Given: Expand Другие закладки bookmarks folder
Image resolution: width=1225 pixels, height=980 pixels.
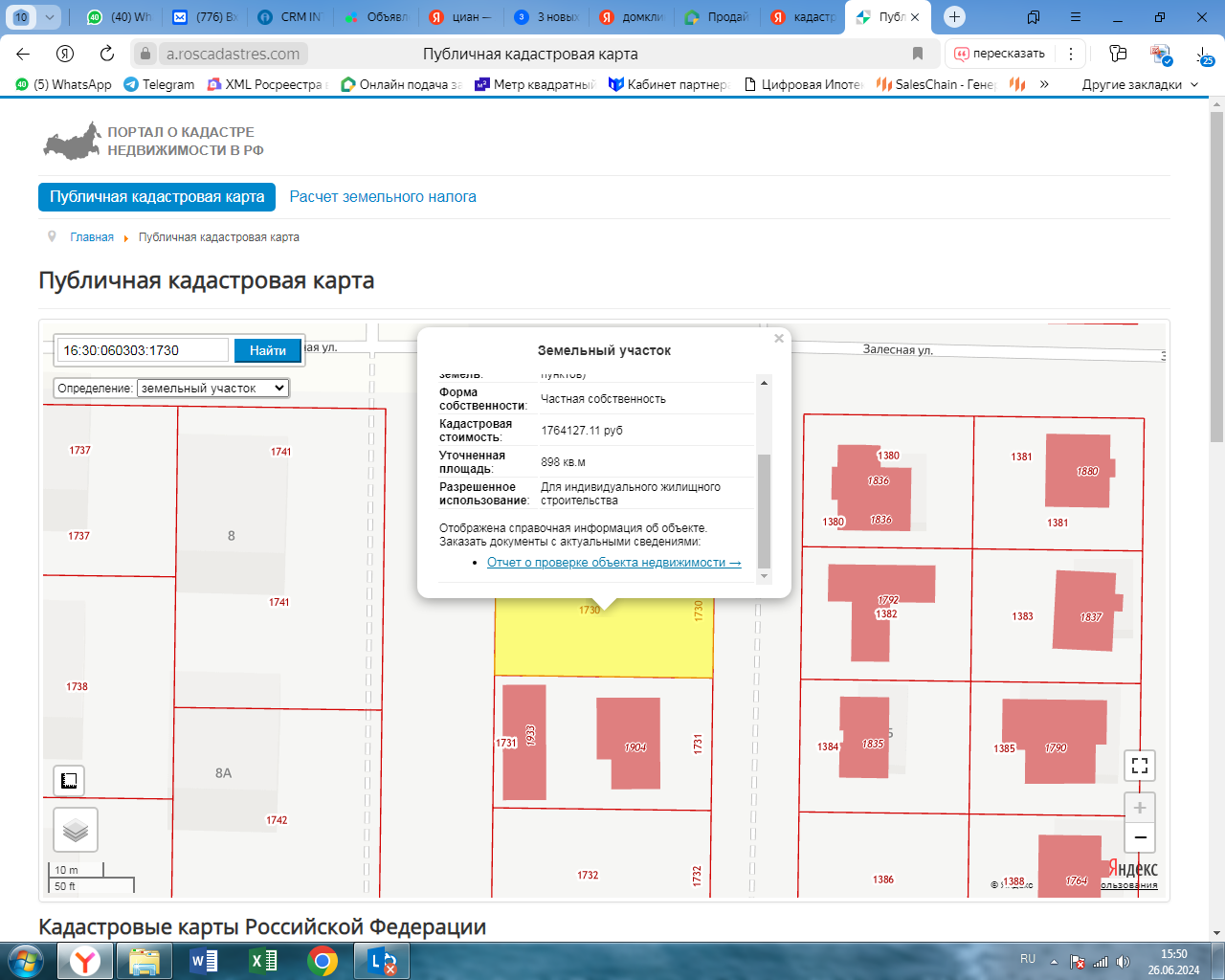Looking at the screenshot, I should pyautogui.click(x=1139, y=84).
